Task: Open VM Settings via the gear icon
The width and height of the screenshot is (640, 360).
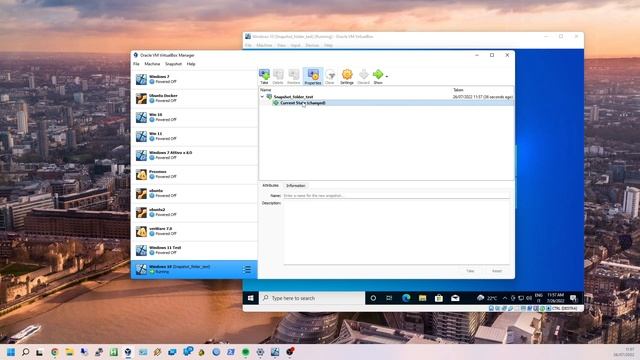Action: (347, 76)
